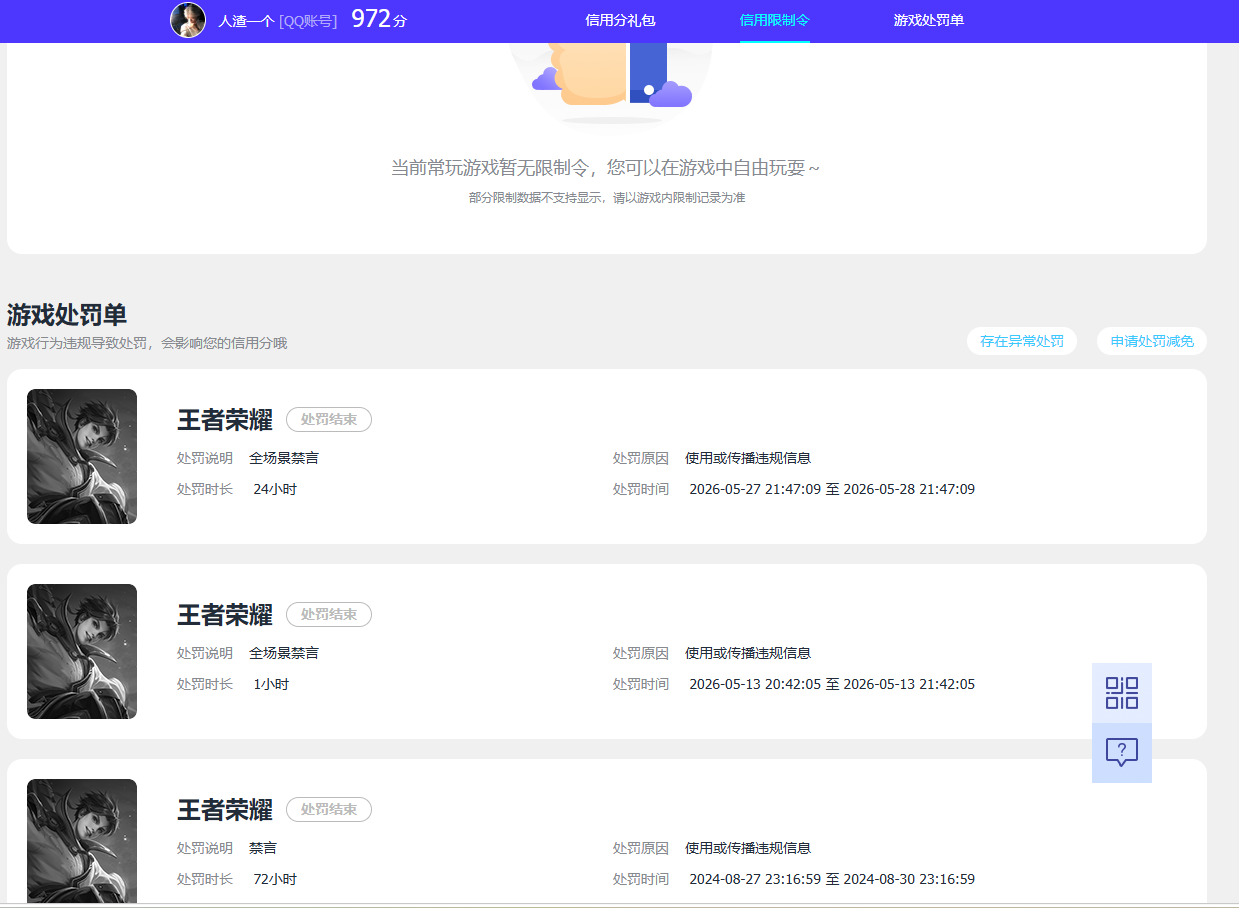The height and width of the screenshot is (908, 1239).
Task: Click the [QQ账号] label
Action: coord(308,20)
